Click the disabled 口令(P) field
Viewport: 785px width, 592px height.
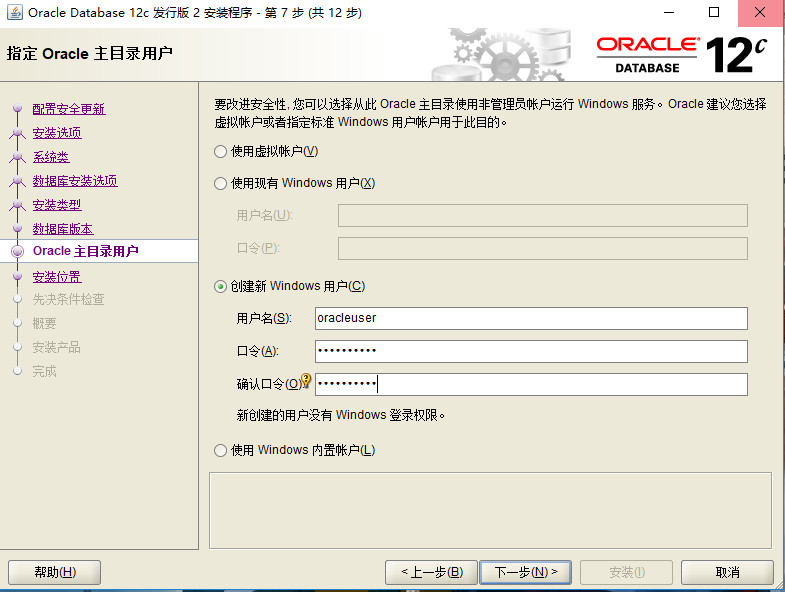tap(543, 248)
